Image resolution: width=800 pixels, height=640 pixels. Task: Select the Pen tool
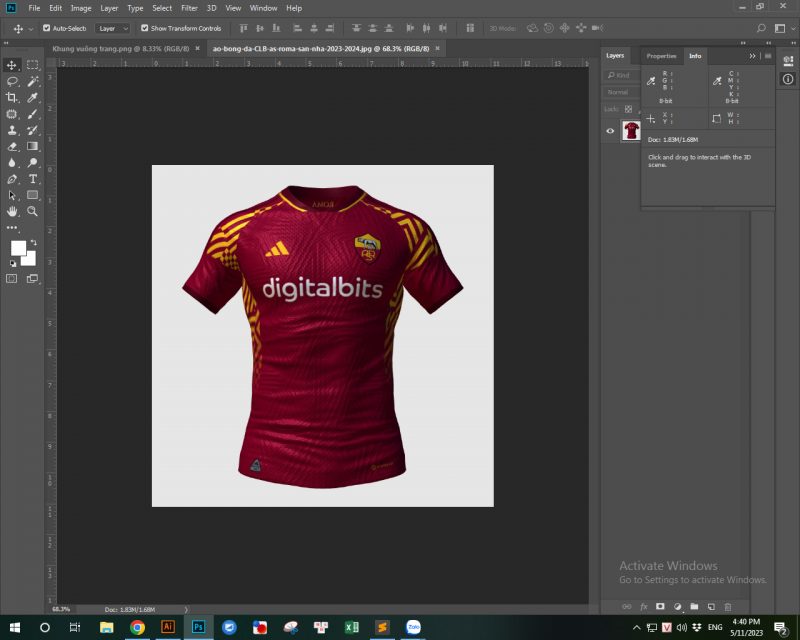click(x=11, y=179)
